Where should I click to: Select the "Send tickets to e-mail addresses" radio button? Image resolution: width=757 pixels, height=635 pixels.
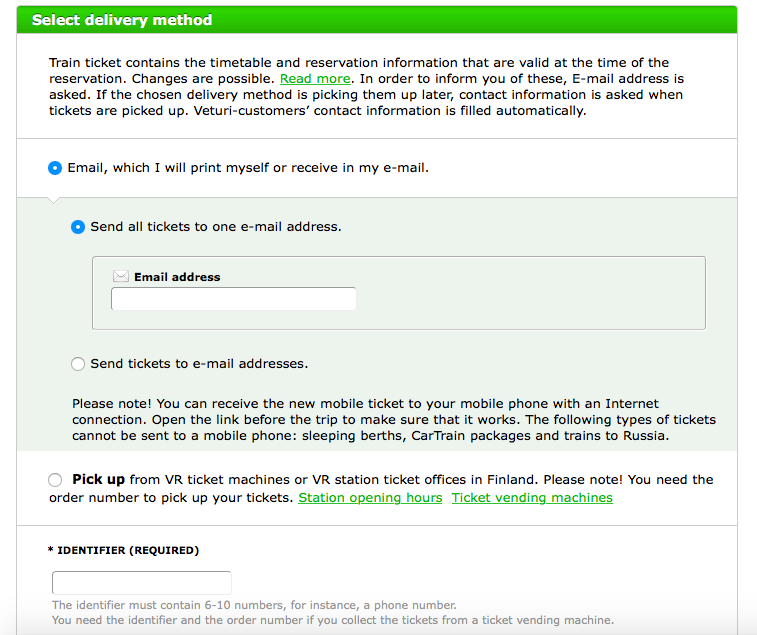78,364
